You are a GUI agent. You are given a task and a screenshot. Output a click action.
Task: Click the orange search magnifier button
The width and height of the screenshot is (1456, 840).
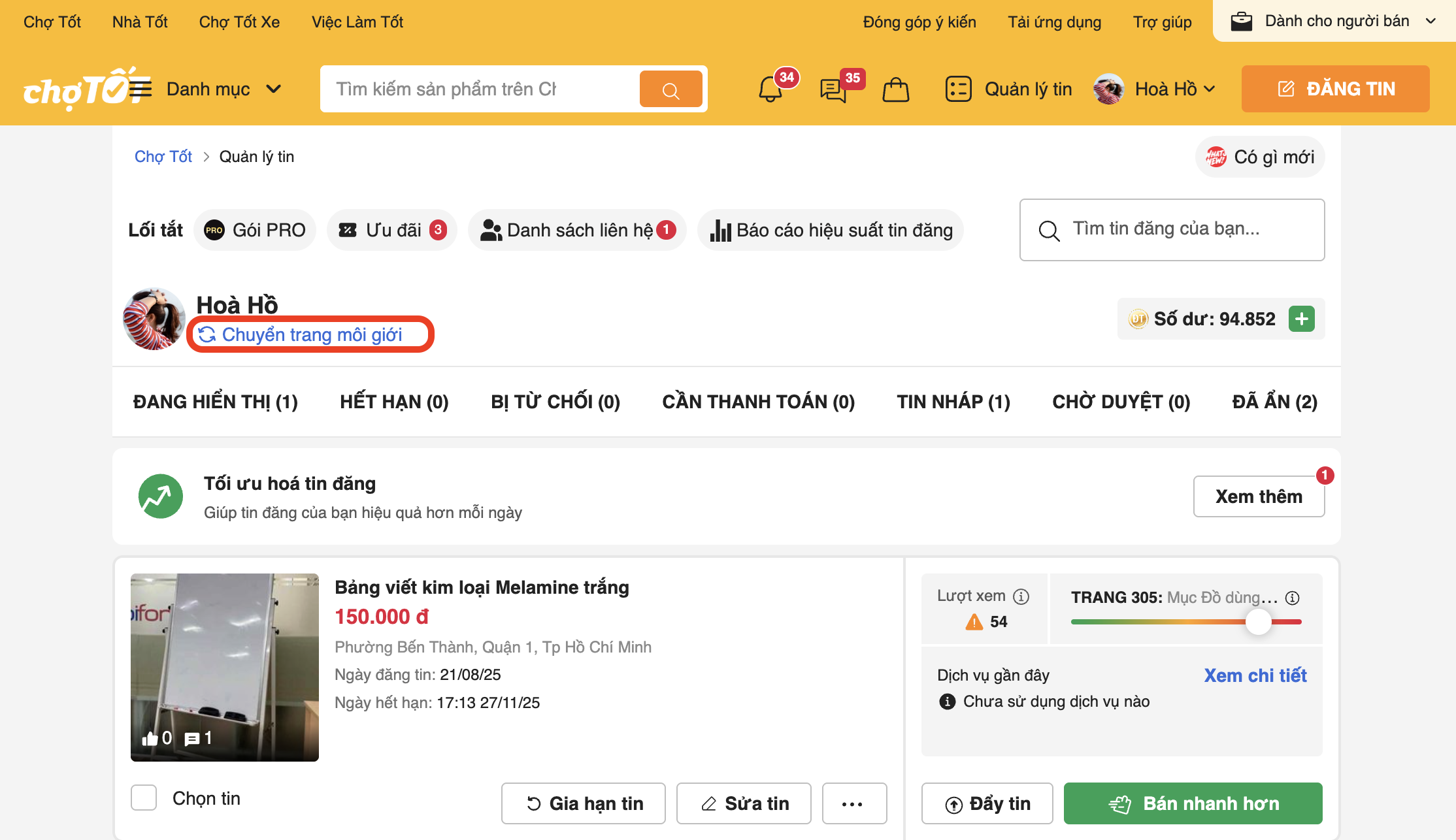(670, 89)
